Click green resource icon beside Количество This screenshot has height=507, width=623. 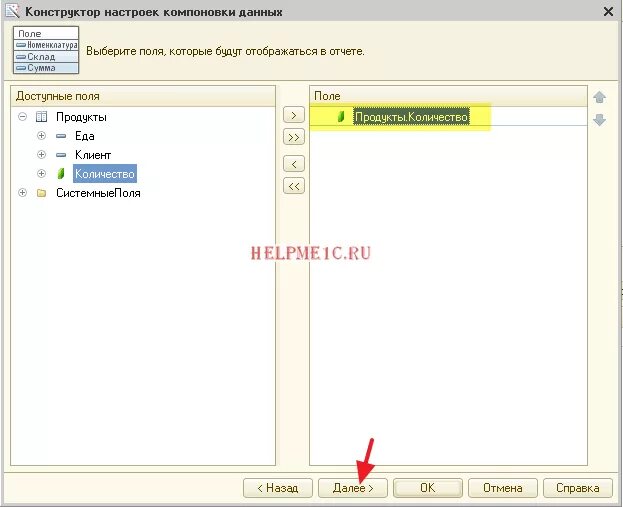click(61, 173)
